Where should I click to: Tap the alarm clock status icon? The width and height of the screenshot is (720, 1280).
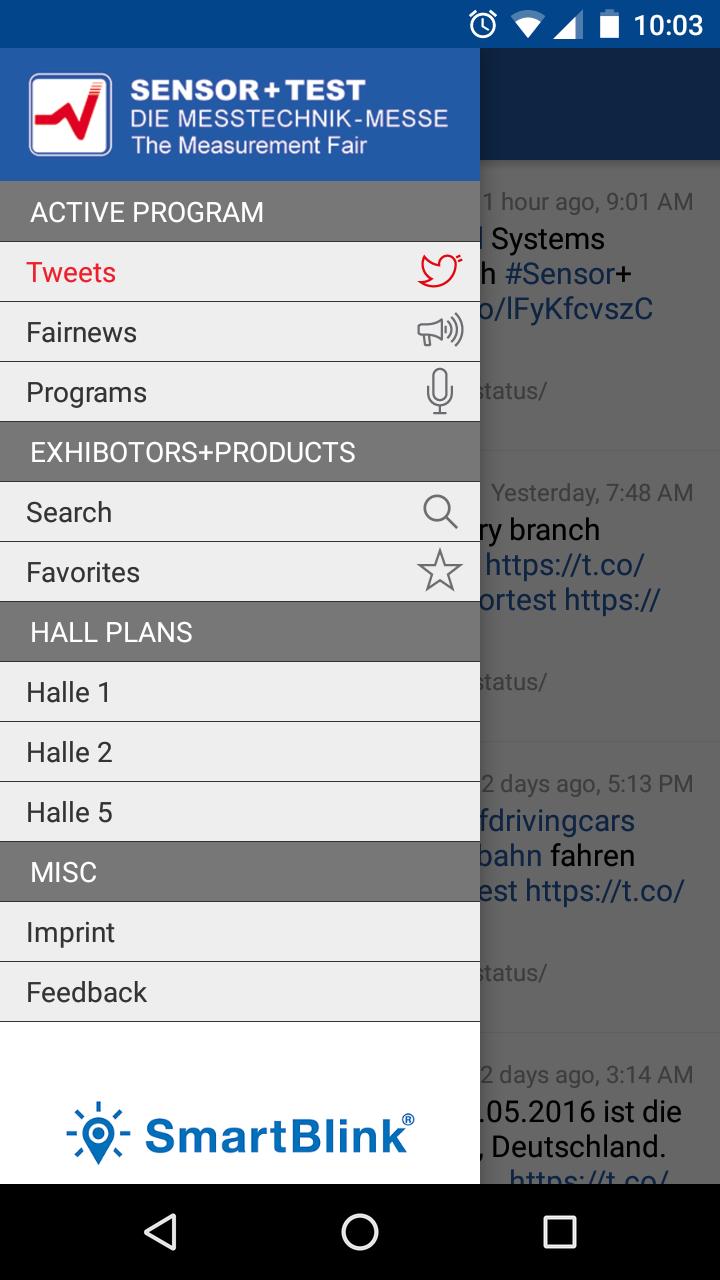pyautogui.click(x=483, y=24)
